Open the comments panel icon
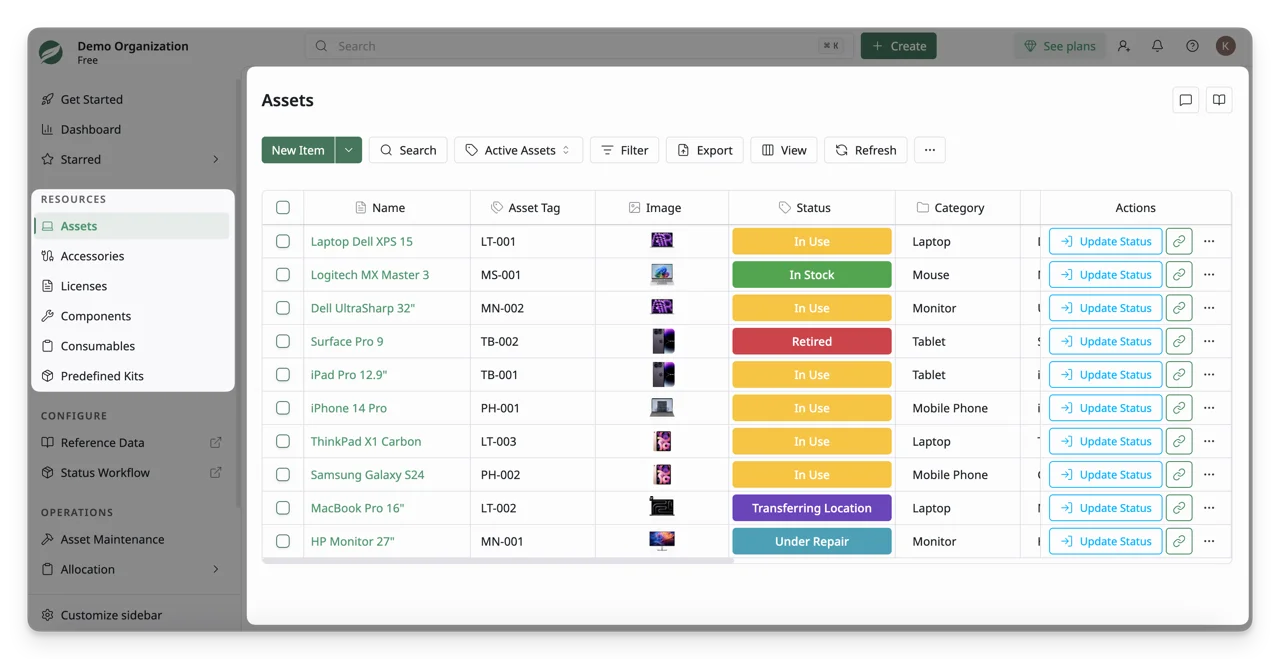The width and height of the screenshot is (1280, 659). [1186, 100]
